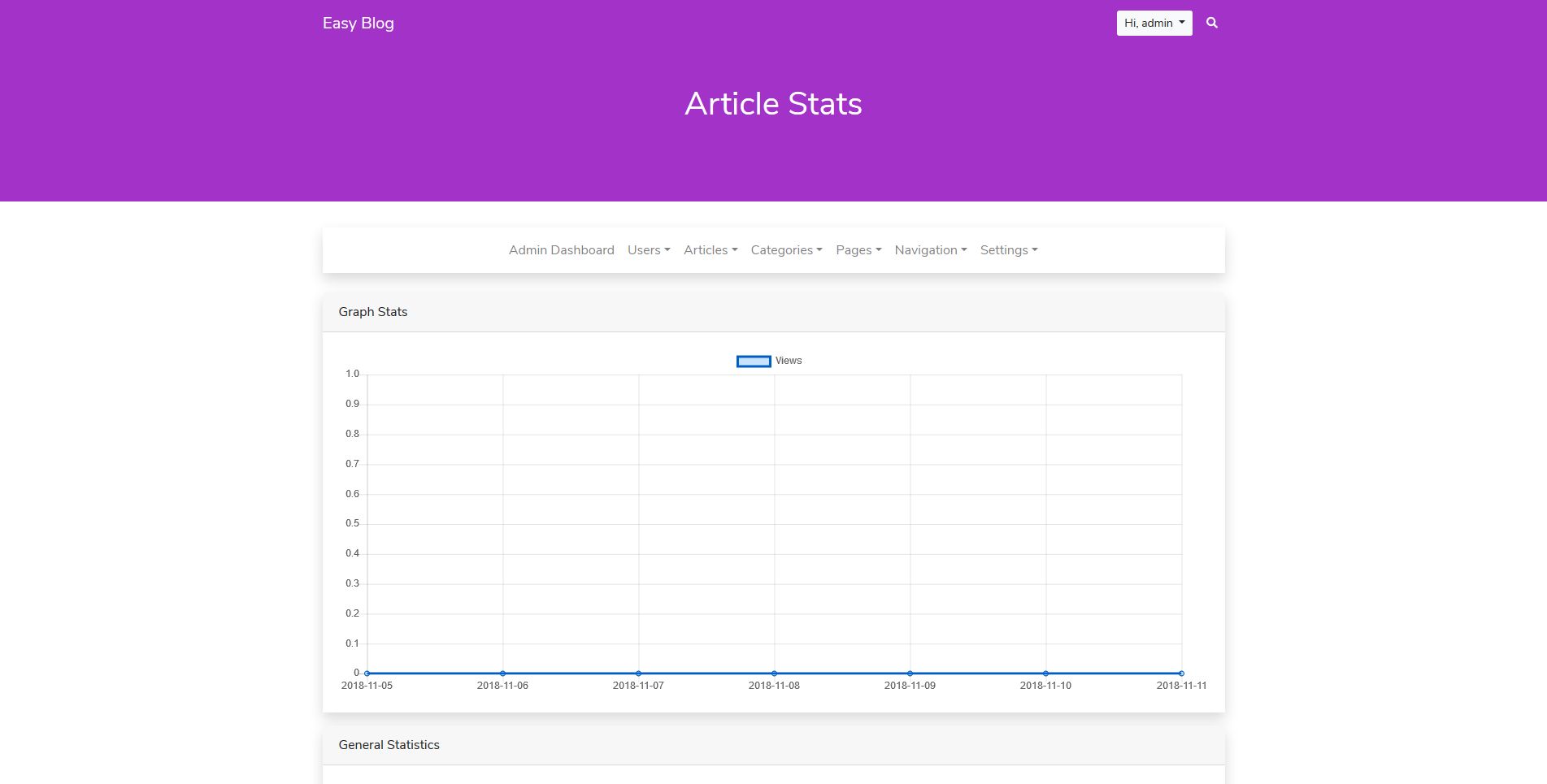
Task: Expand the Articles menu
Action: [x=710, y=250]
